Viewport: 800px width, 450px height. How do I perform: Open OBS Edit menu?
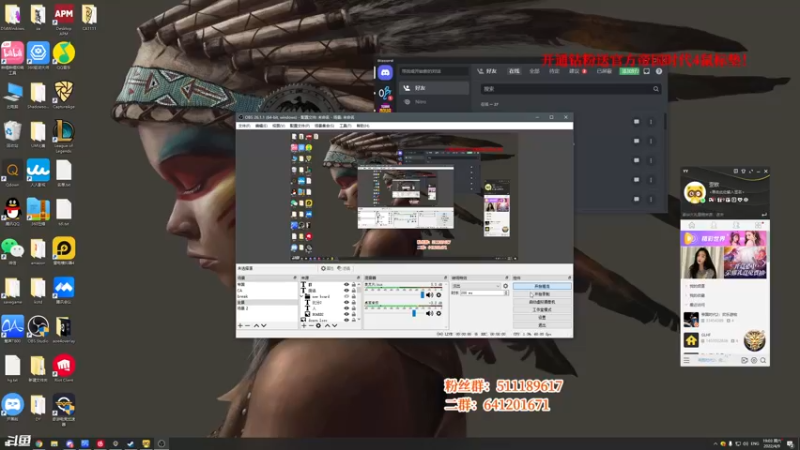click(261, 126)
